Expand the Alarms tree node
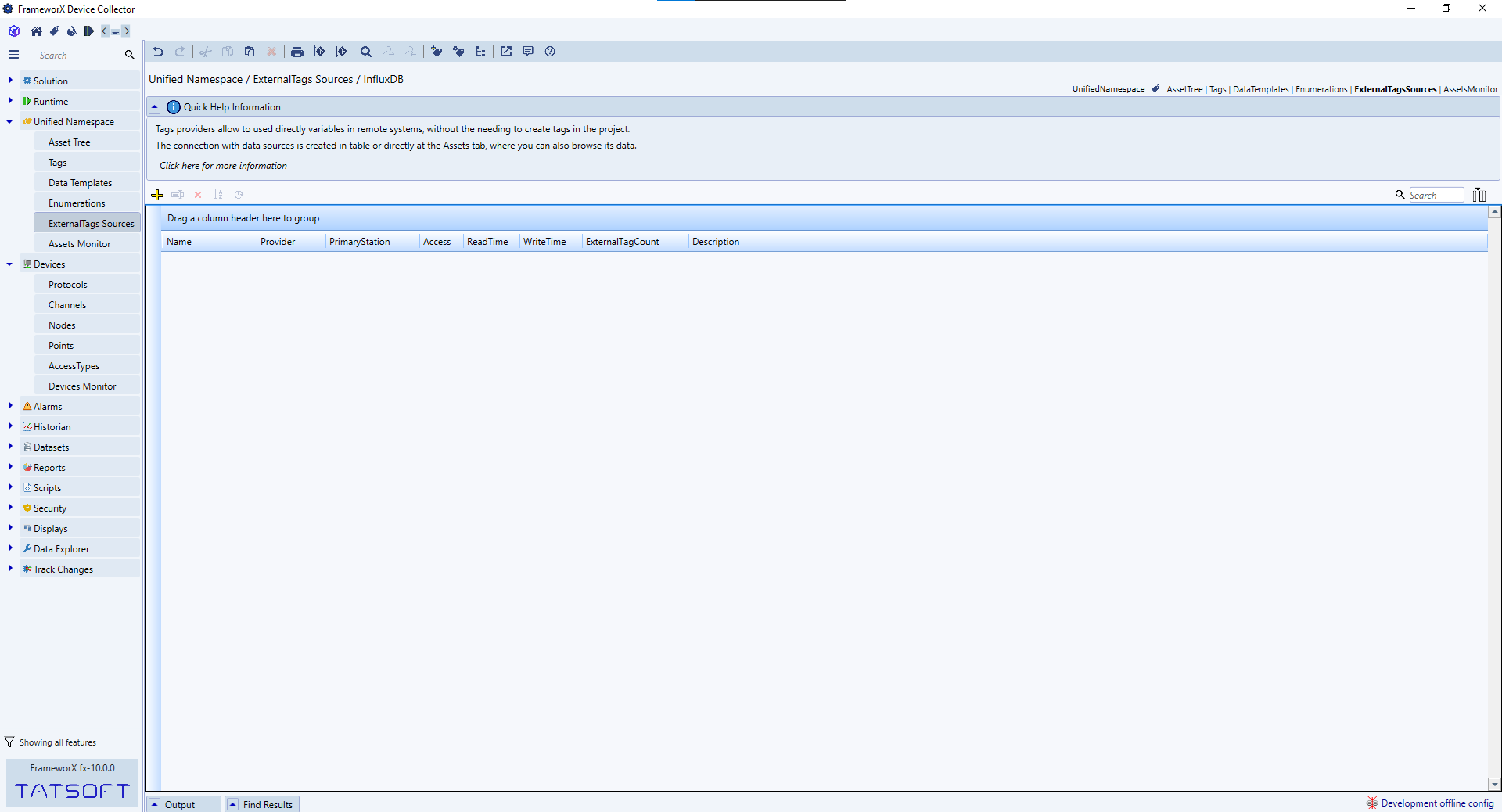Screen dimensions: 1502x812 click(10, 406)
